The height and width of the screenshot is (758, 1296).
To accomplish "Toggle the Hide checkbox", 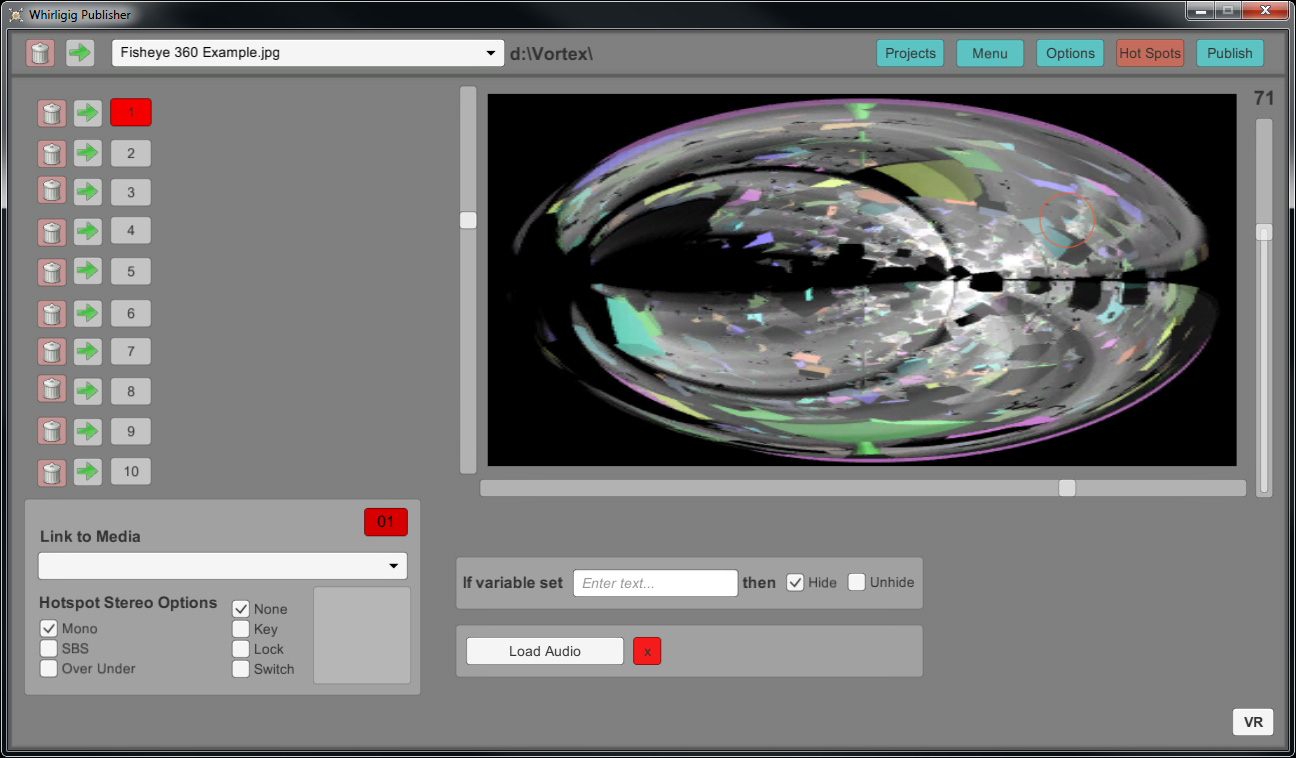I will pos(795,582).
